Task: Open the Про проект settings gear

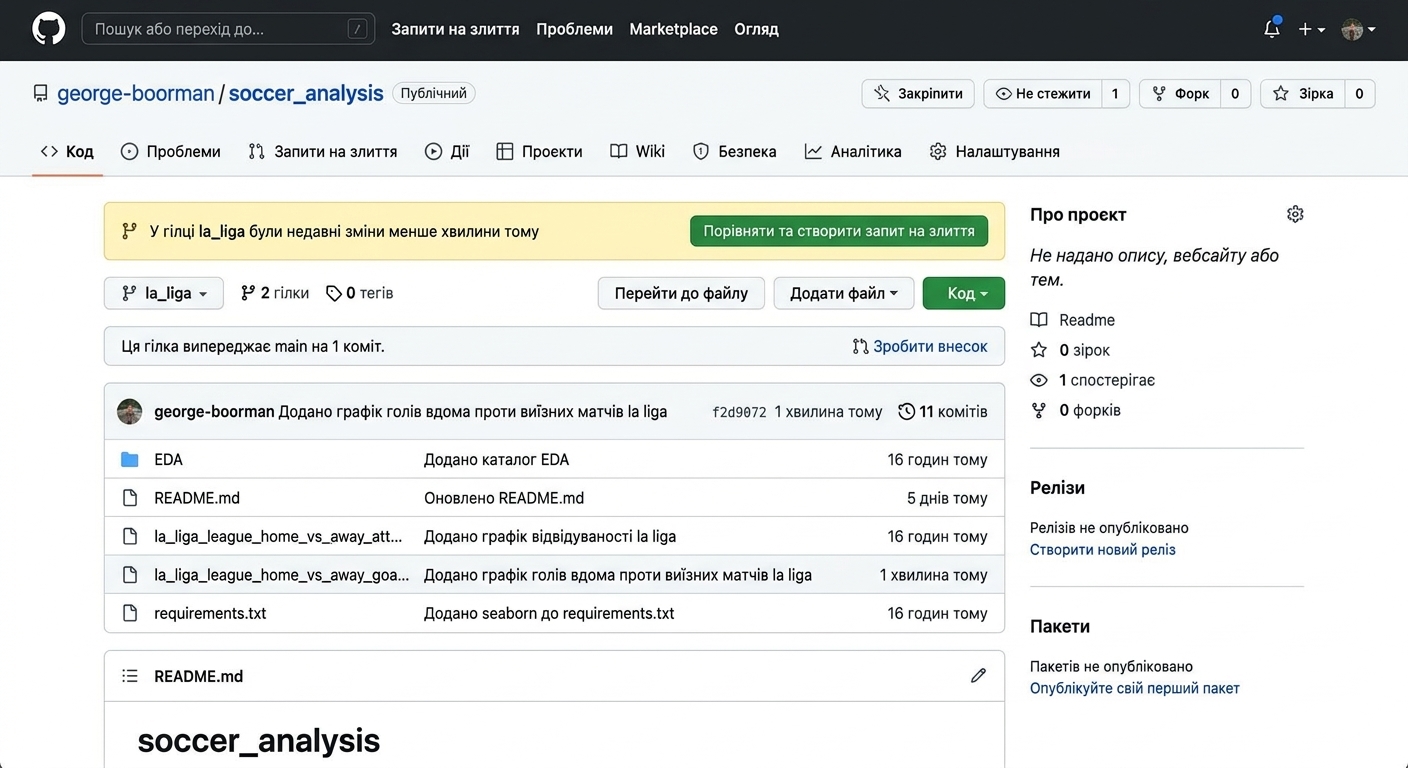Action: (x=1295, y=214)
